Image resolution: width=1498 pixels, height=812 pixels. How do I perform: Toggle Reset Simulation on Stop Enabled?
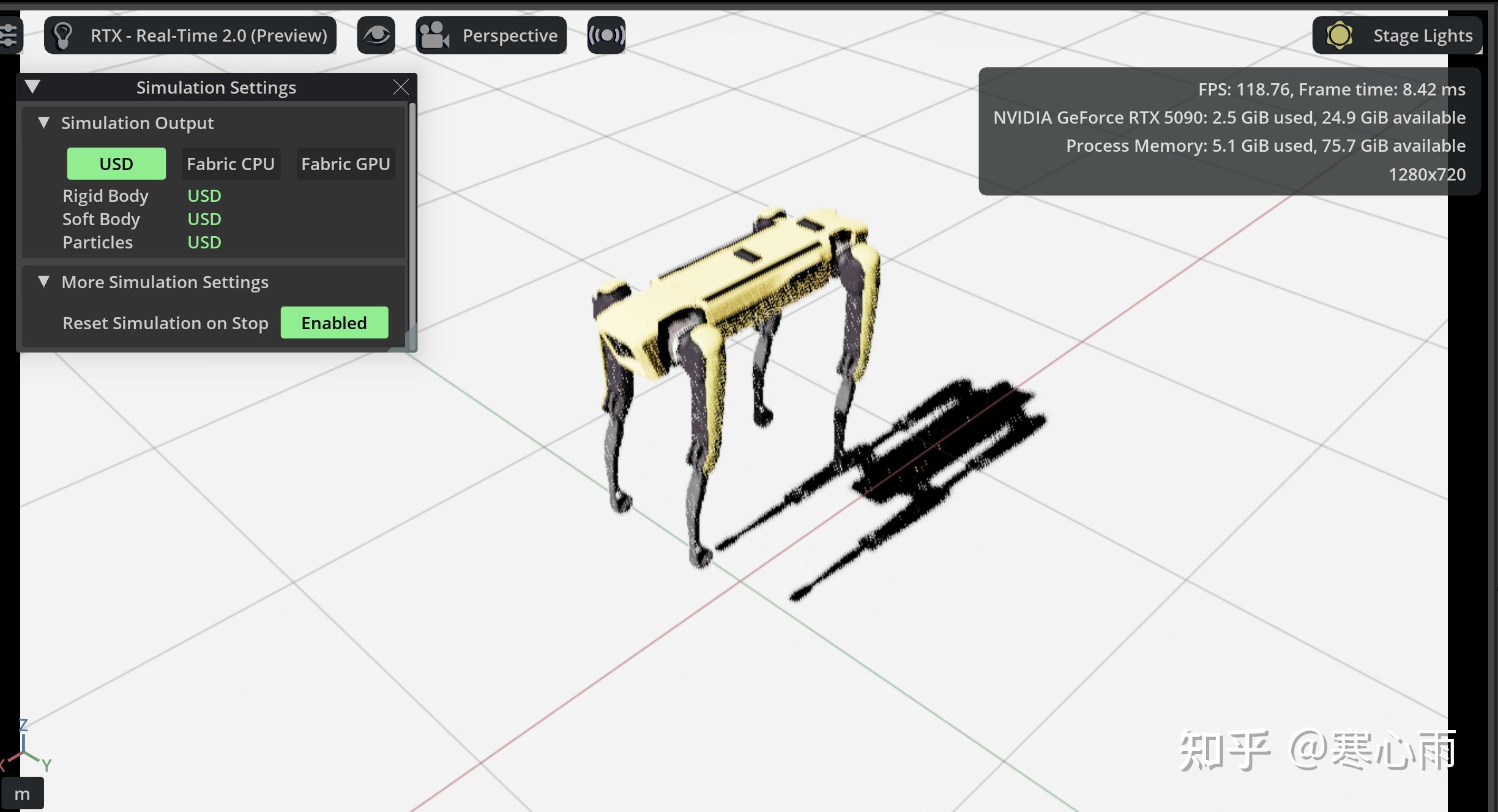[x=334, y=323]
